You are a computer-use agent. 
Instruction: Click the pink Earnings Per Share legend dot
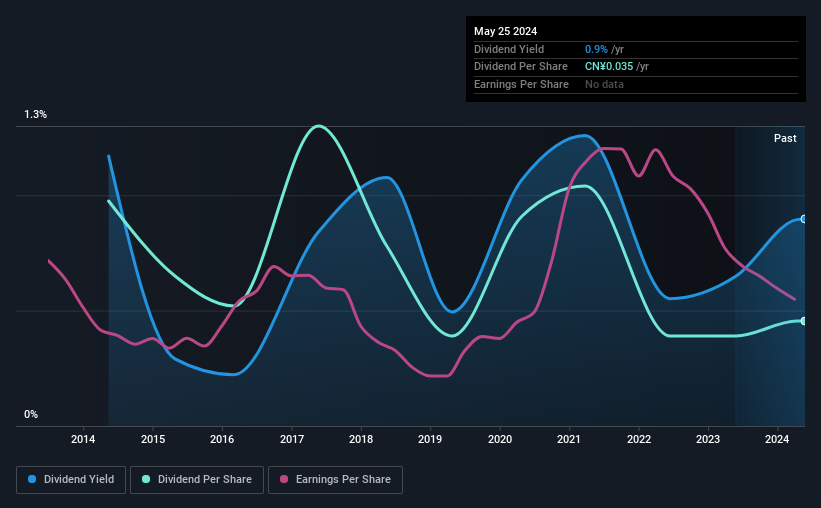pyautogui.click(x=284, y=479)
